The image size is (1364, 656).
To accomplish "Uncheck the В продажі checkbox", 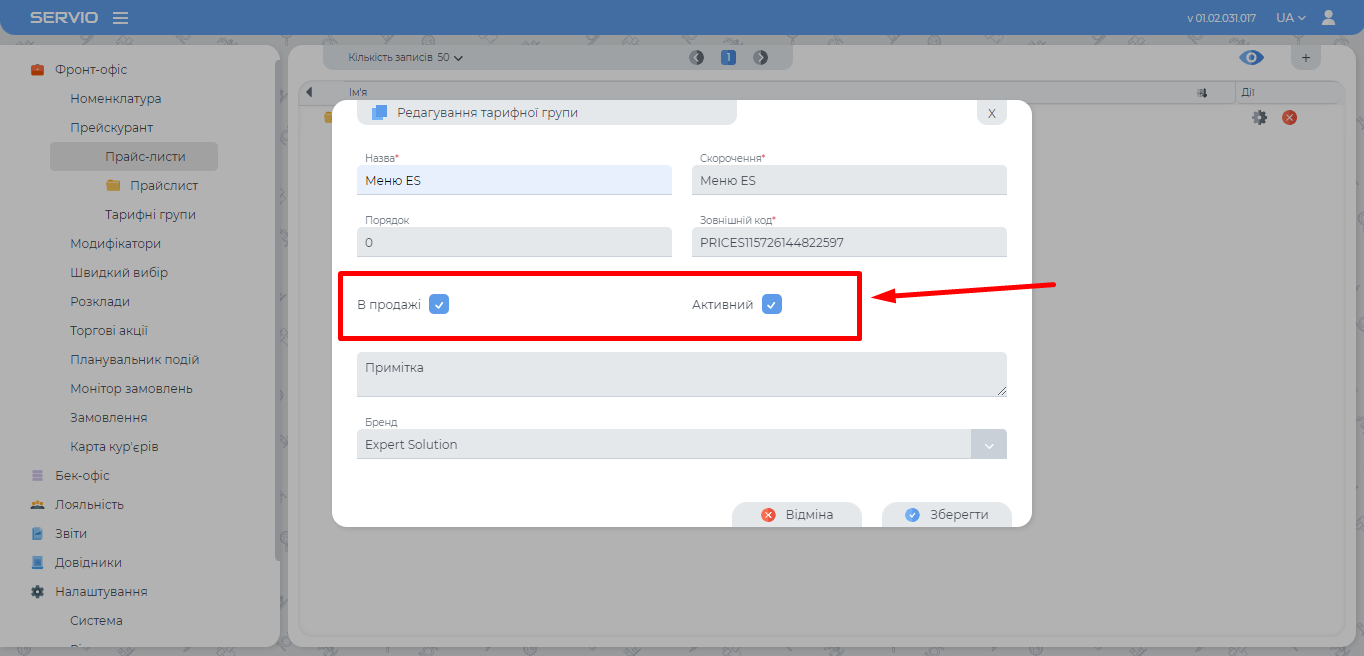I will (439, 304).
